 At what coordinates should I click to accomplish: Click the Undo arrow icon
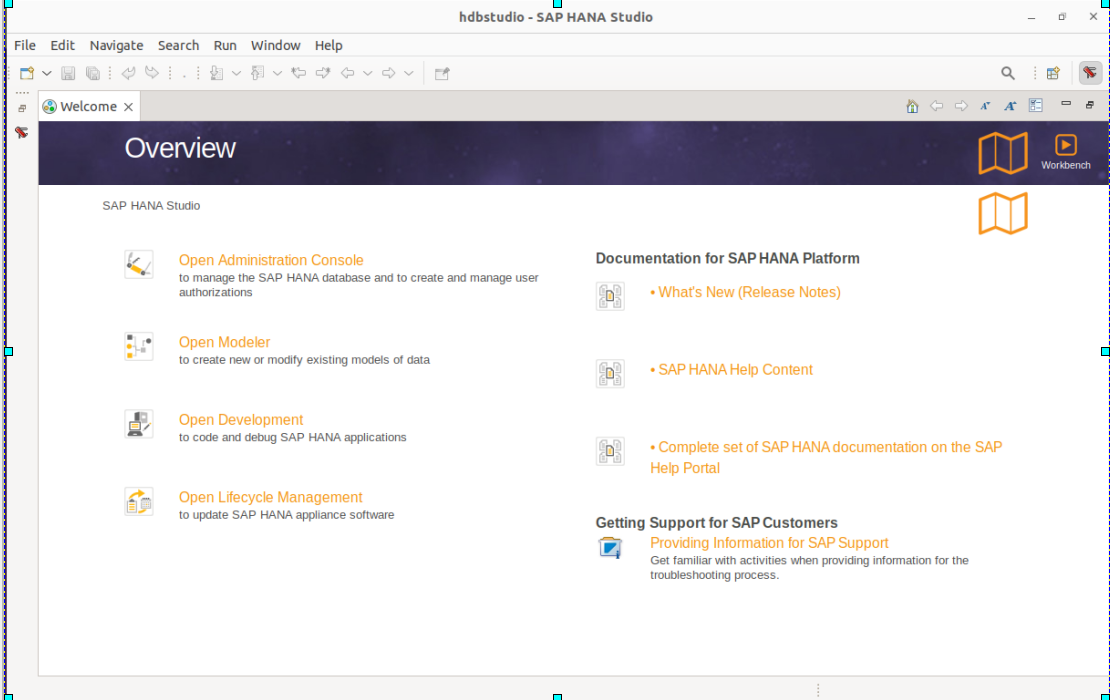pos(129,72)
